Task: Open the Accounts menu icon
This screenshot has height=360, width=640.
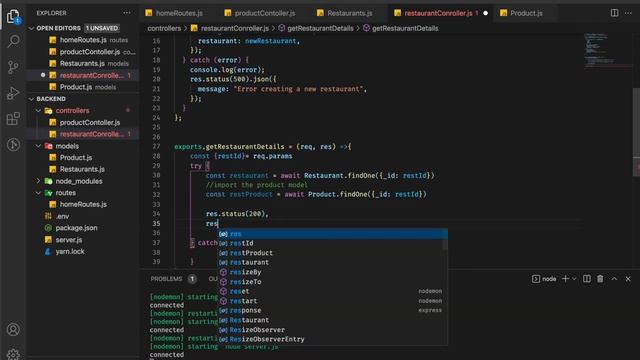Action: point(13,329)
